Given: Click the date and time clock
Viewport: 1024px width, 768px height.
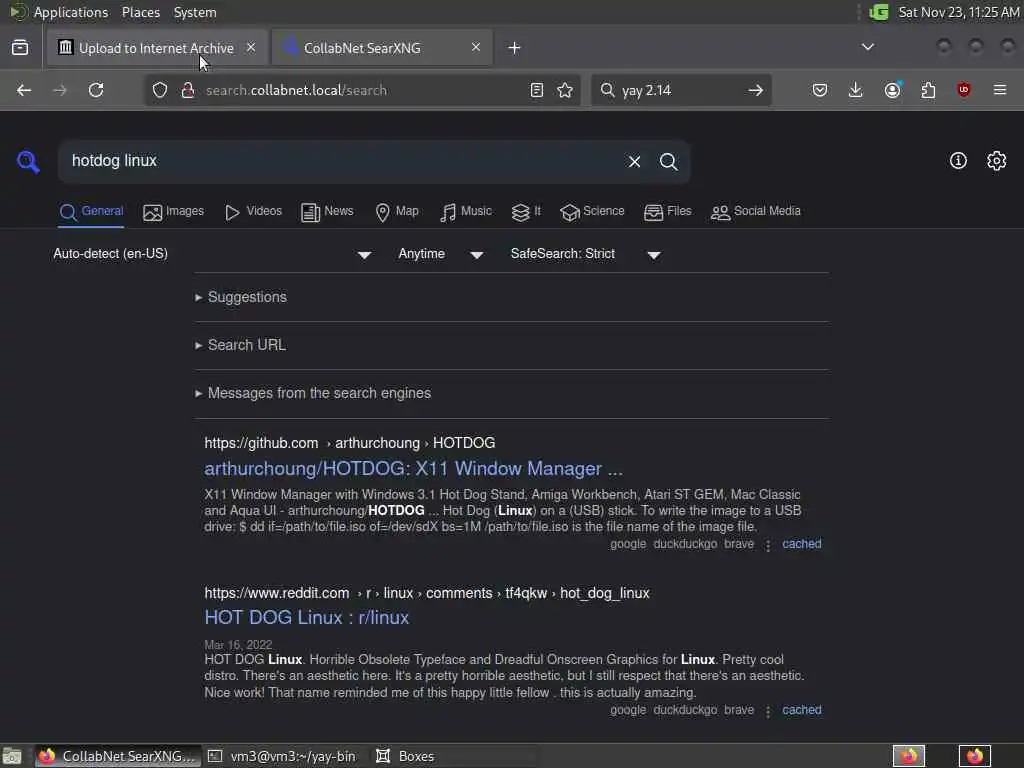Looking at the screenshot, I should click(x=958, y=12).
